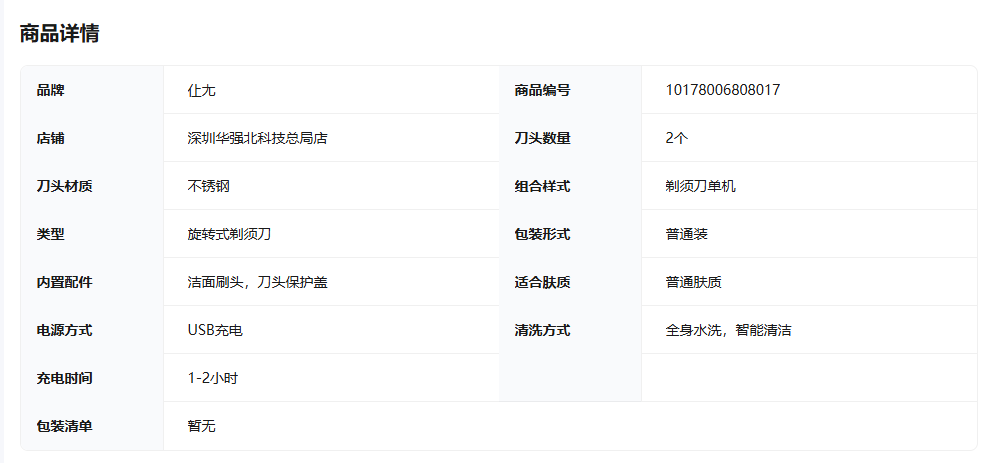Click the 剃须刀单机 combination style value
This screenshot has height=463, width=988.
[x=700, y=186]
